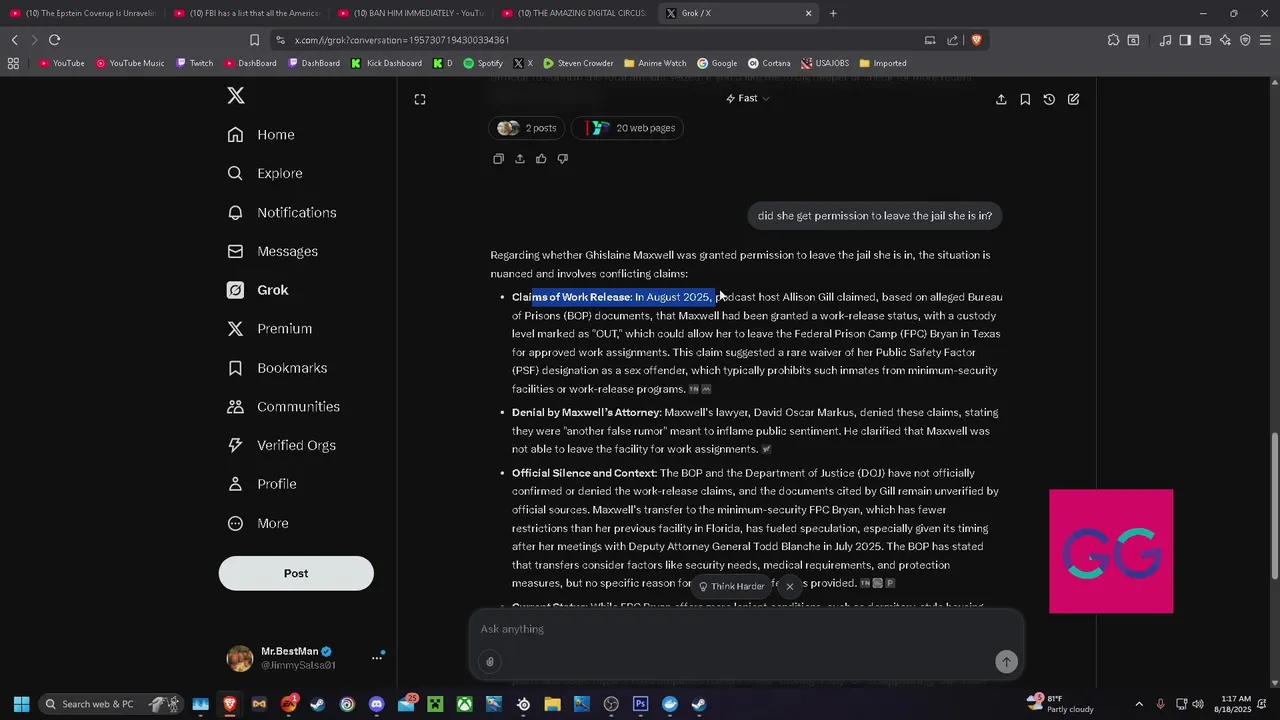Click the Brave shields icon
Image resolution: width=1280 pixels, height=720 pixels.
[976, 40]
